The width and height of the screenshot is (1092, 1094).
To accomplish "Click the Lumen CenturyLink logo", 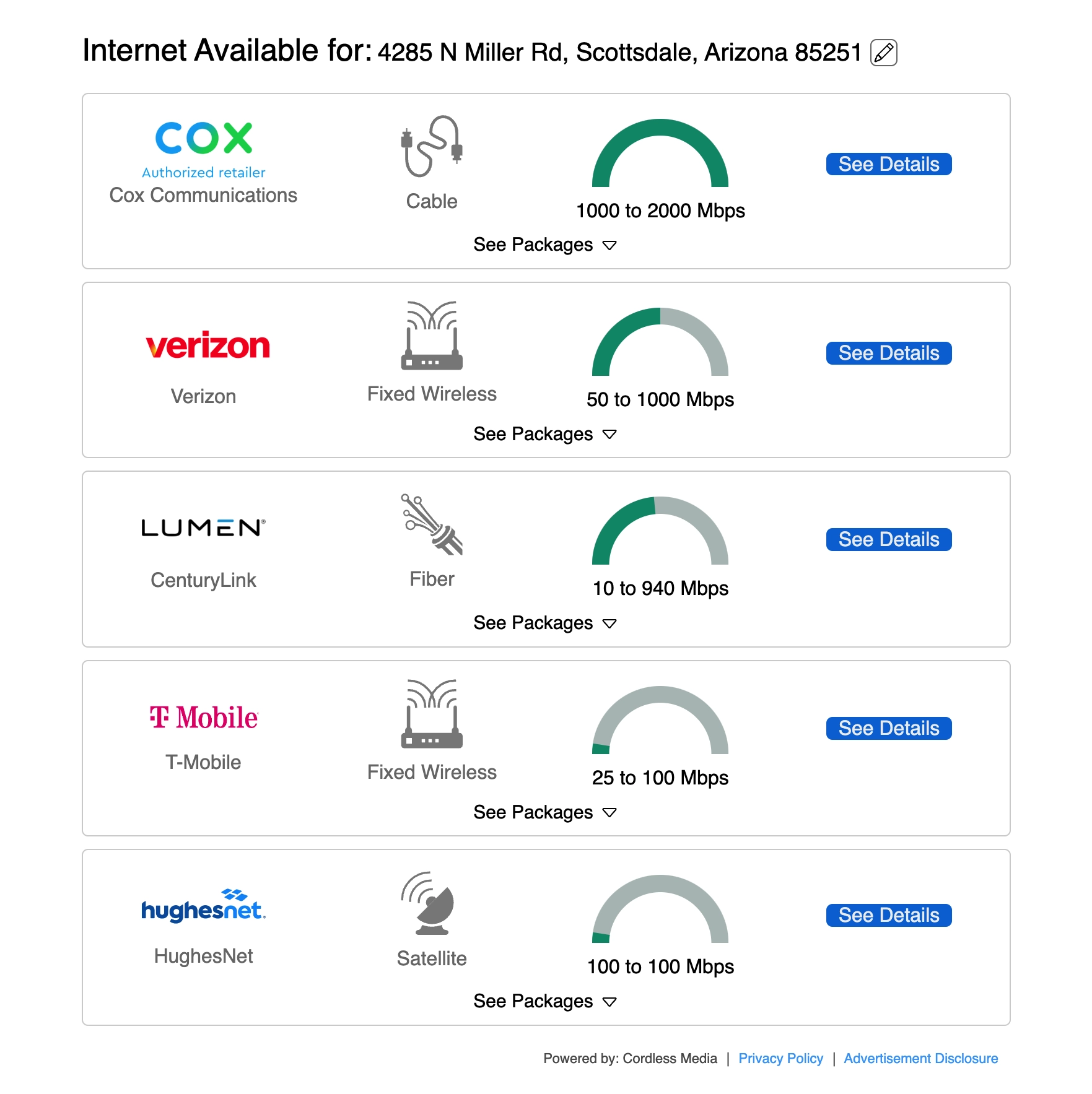I will 203,527.
